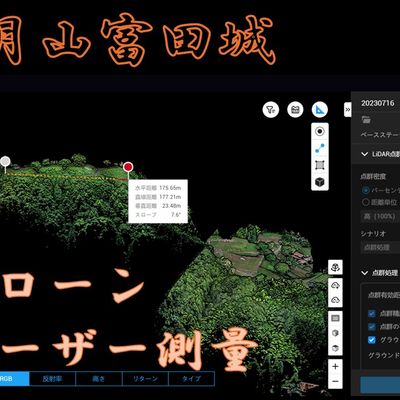Switch to the タイプ display tab
Screen dimensions: 400x400
click(x=192, y=379)
